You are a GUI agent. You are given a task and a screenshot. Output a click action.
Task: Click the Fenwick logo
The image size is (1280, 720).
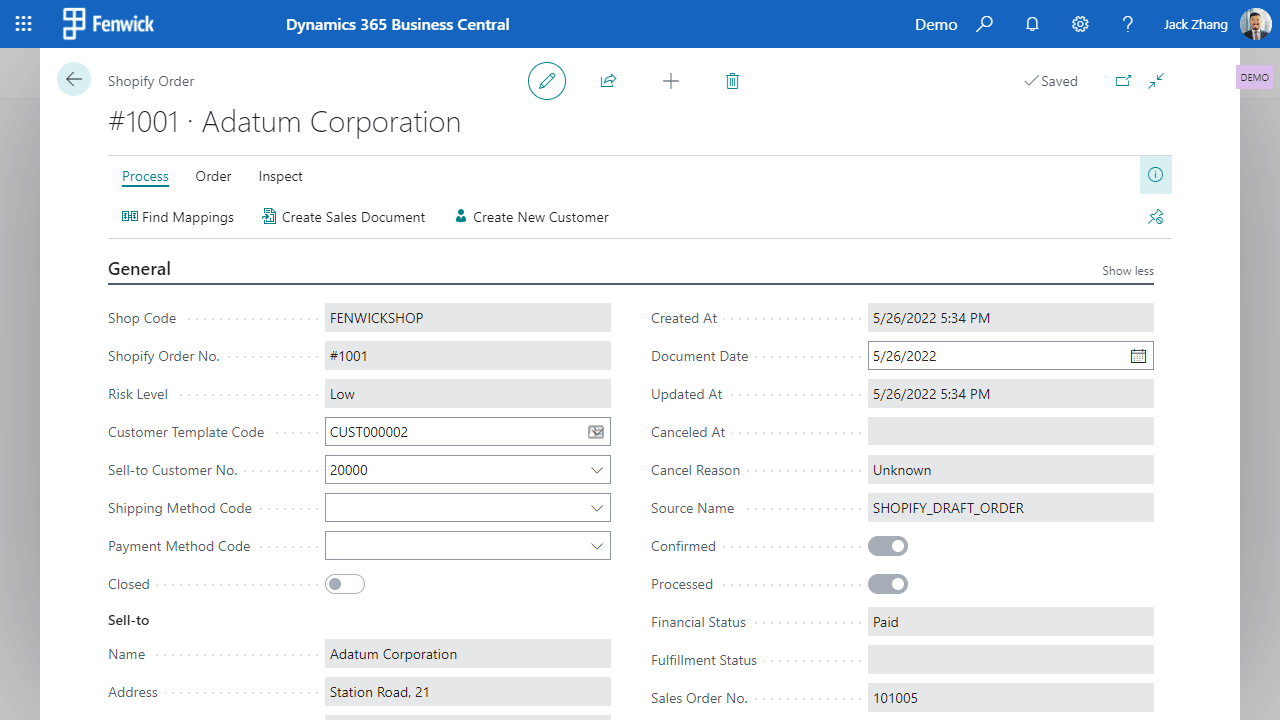pos(109,24)
